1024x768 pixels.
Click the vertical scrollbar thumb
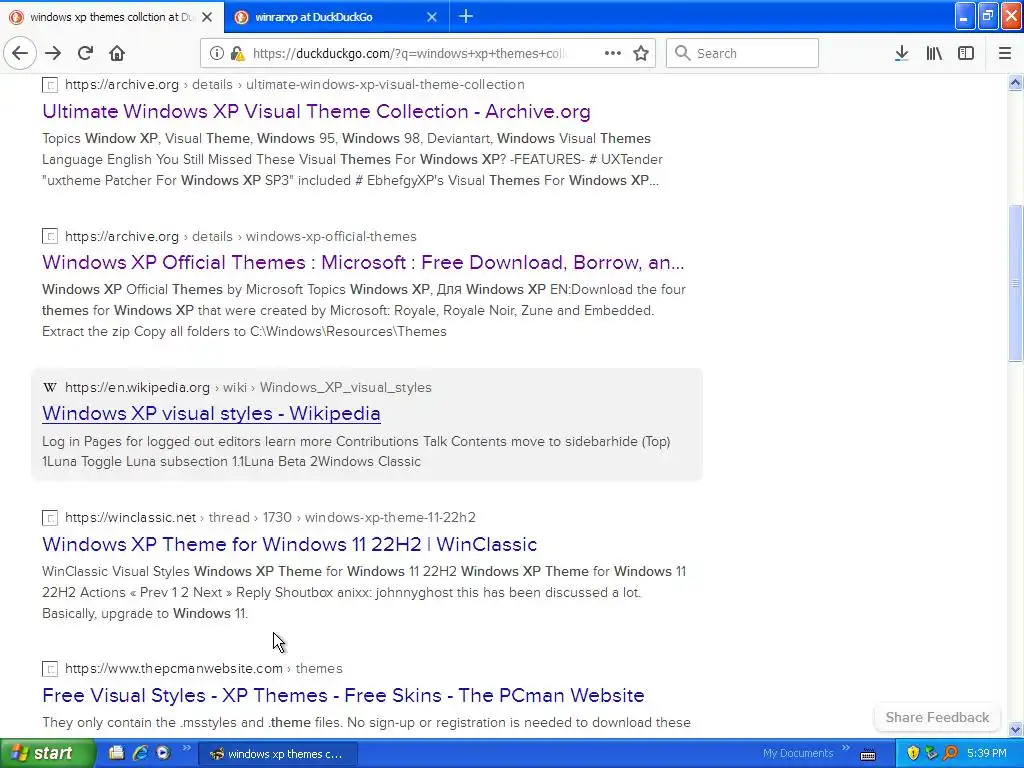(1015, 283)
